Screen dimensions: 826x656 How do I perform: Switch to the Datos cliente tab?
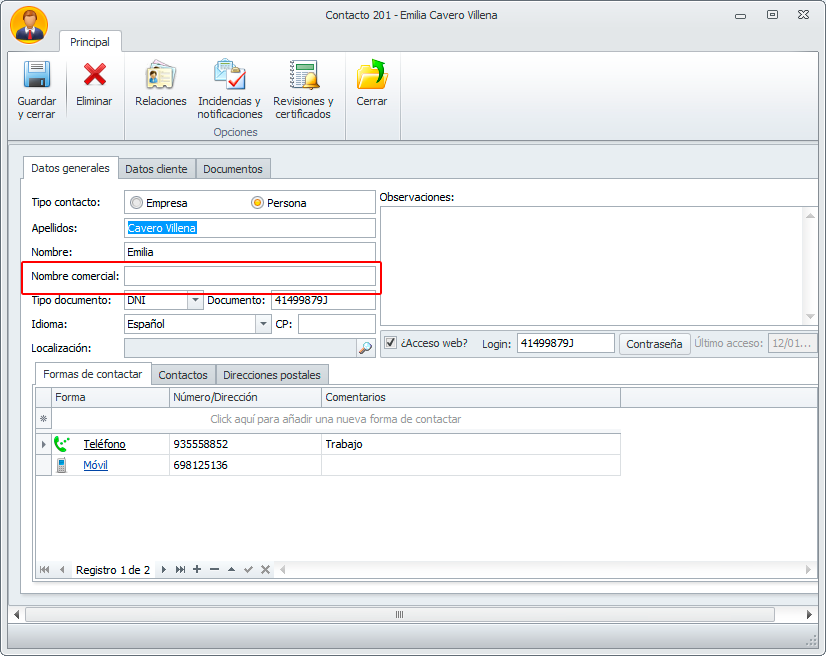[156, 169]
